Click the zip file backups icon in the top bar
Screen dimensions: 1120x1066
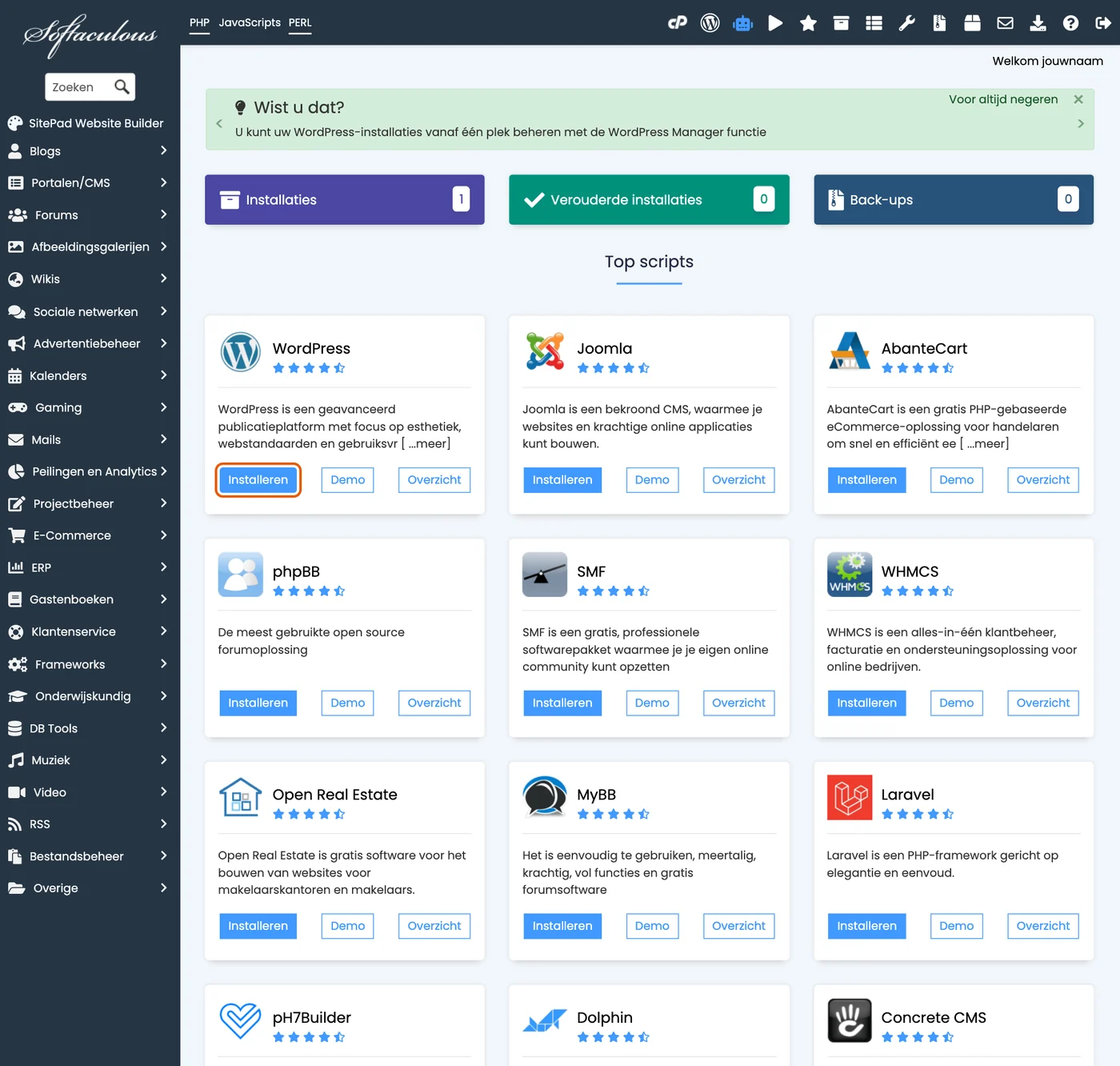pos(939,23)
